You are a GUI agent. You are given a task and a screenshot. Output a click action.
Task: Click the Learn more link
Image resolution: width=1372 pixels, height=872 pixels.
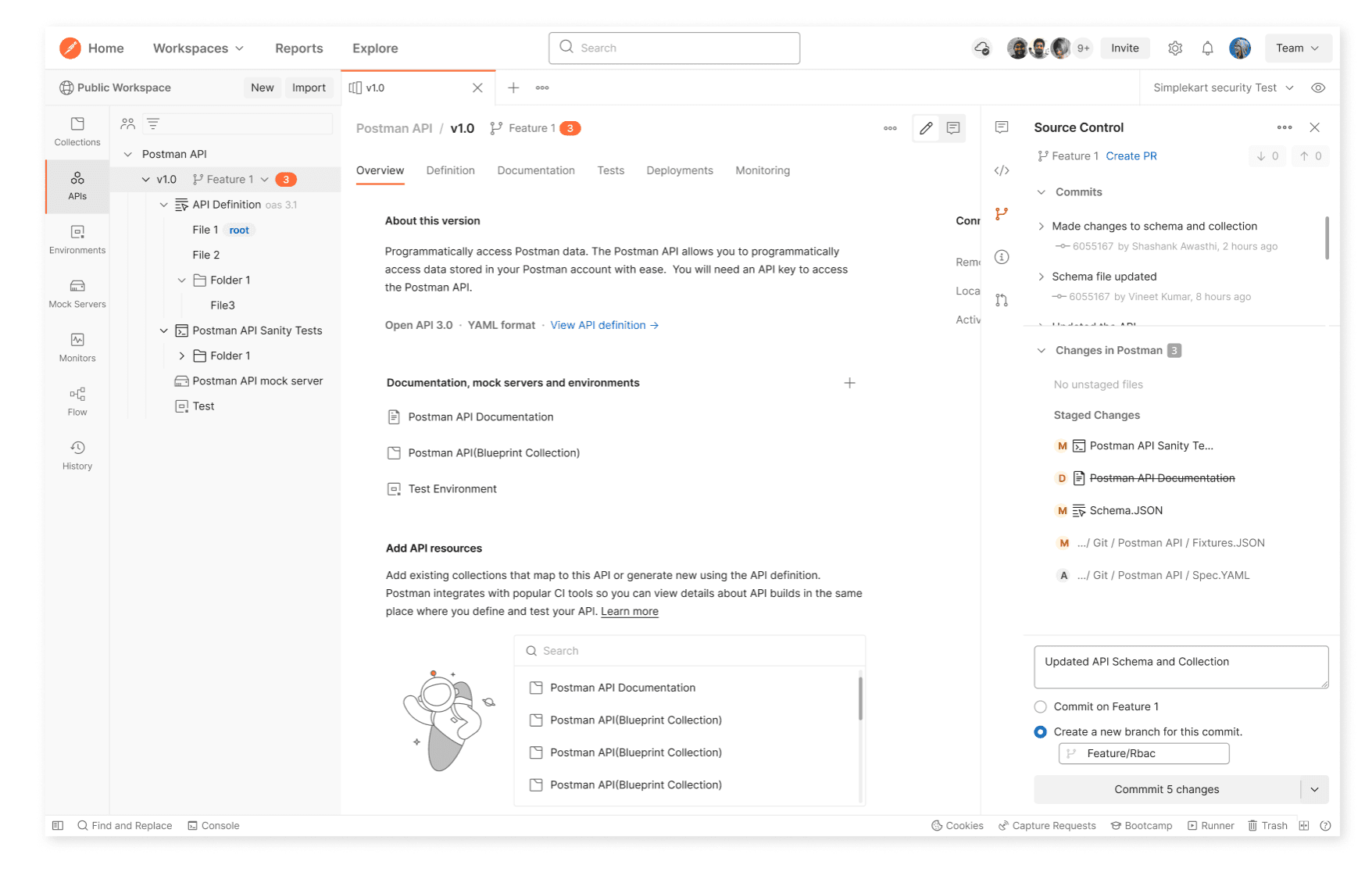point(630,612)
